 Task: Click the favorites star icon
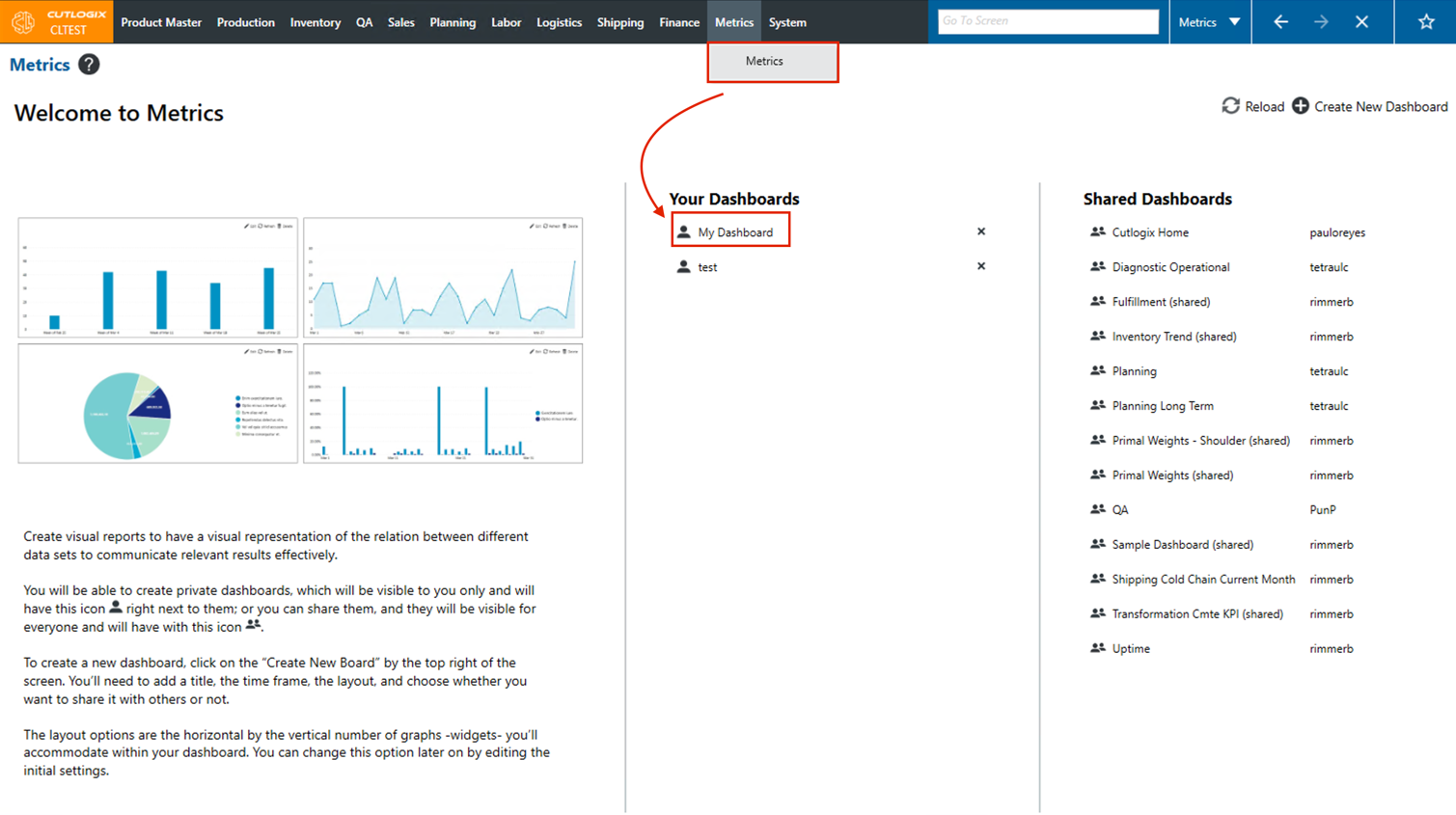click(1425, 22)
